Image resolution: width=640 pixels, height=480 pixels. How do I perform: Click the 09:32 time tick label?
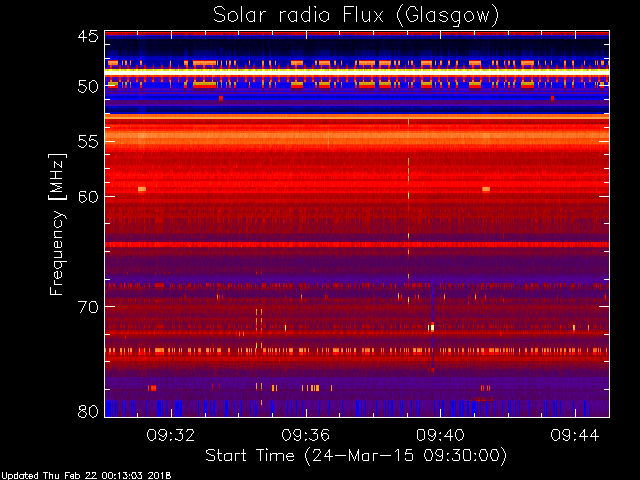pos(171,435)
